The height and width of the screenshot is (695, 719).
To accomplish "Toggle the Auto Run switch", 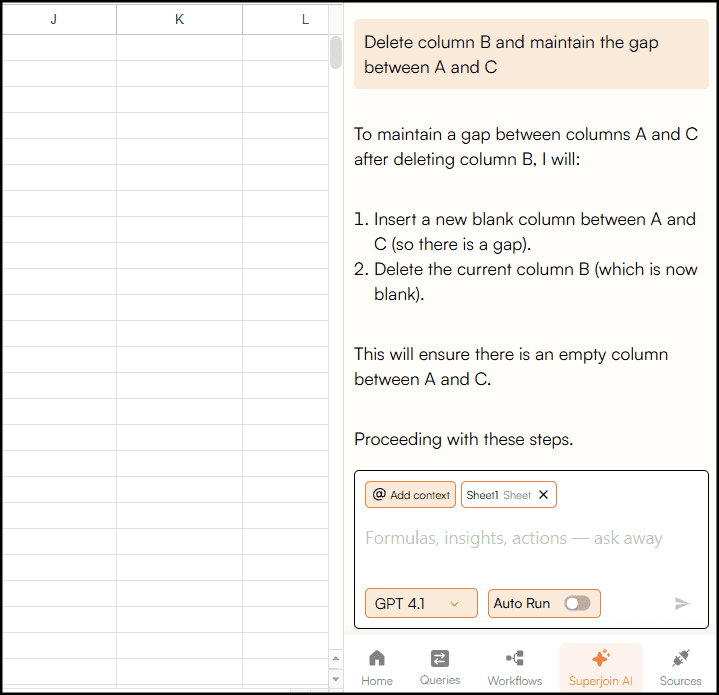I will pos(577,603).
